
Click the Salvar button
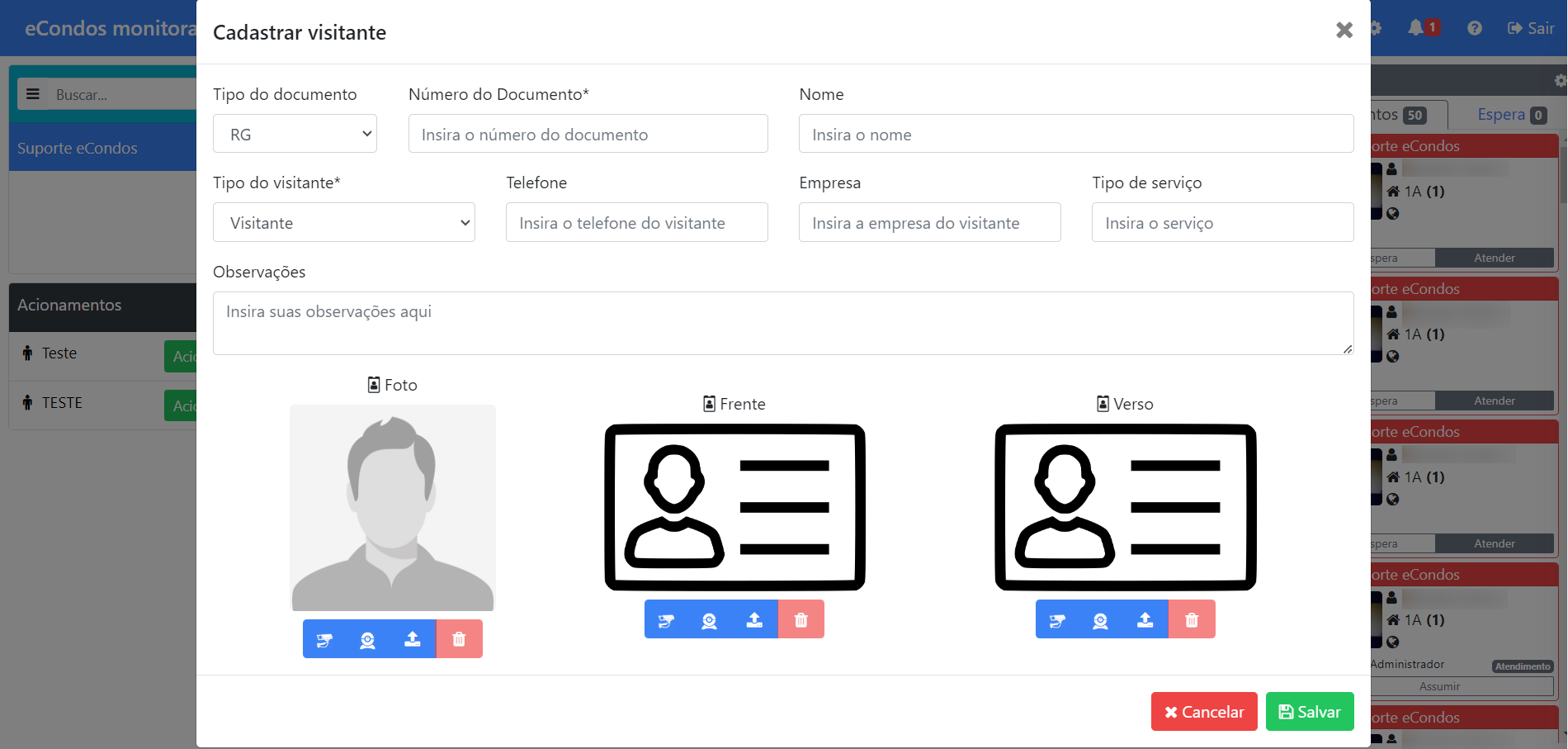tap(1310, 712)
